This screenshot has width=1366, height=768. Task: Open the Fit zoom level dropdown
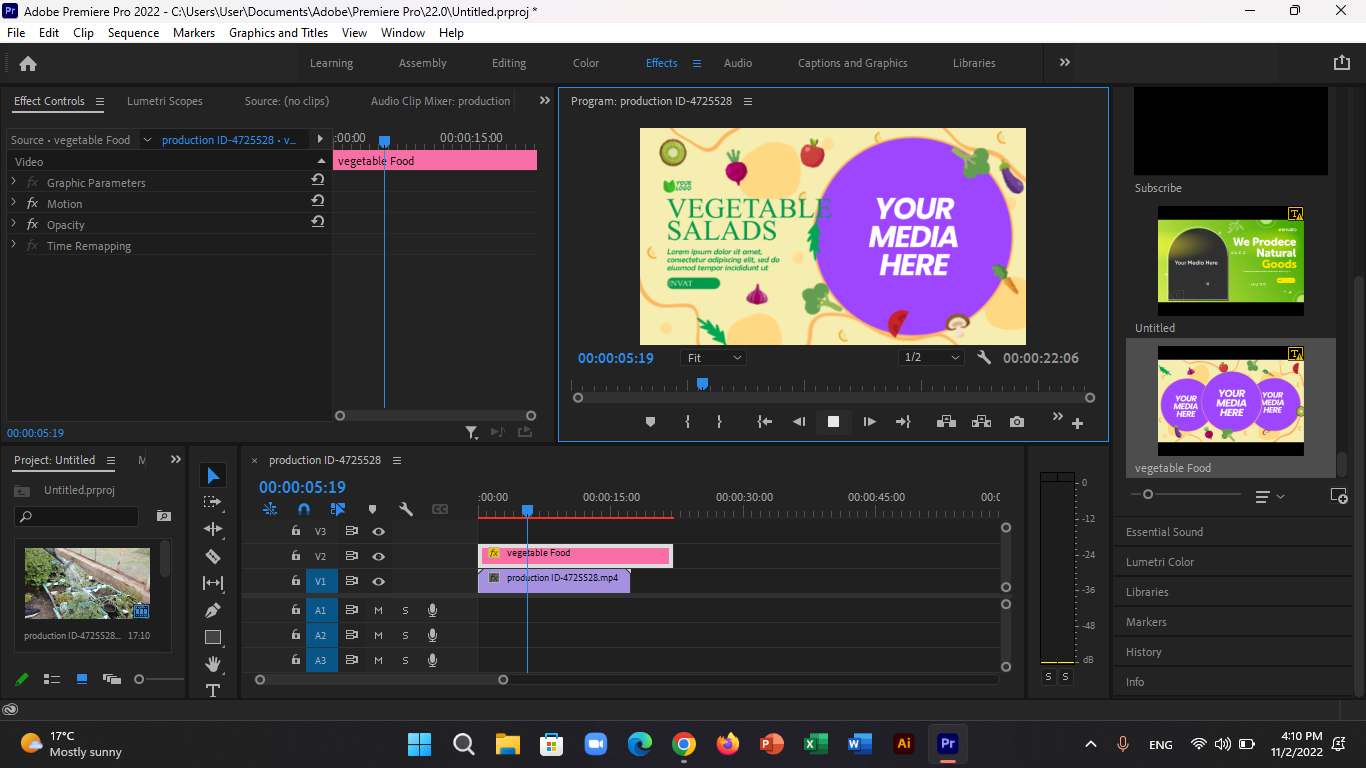[x=714, y=358]
